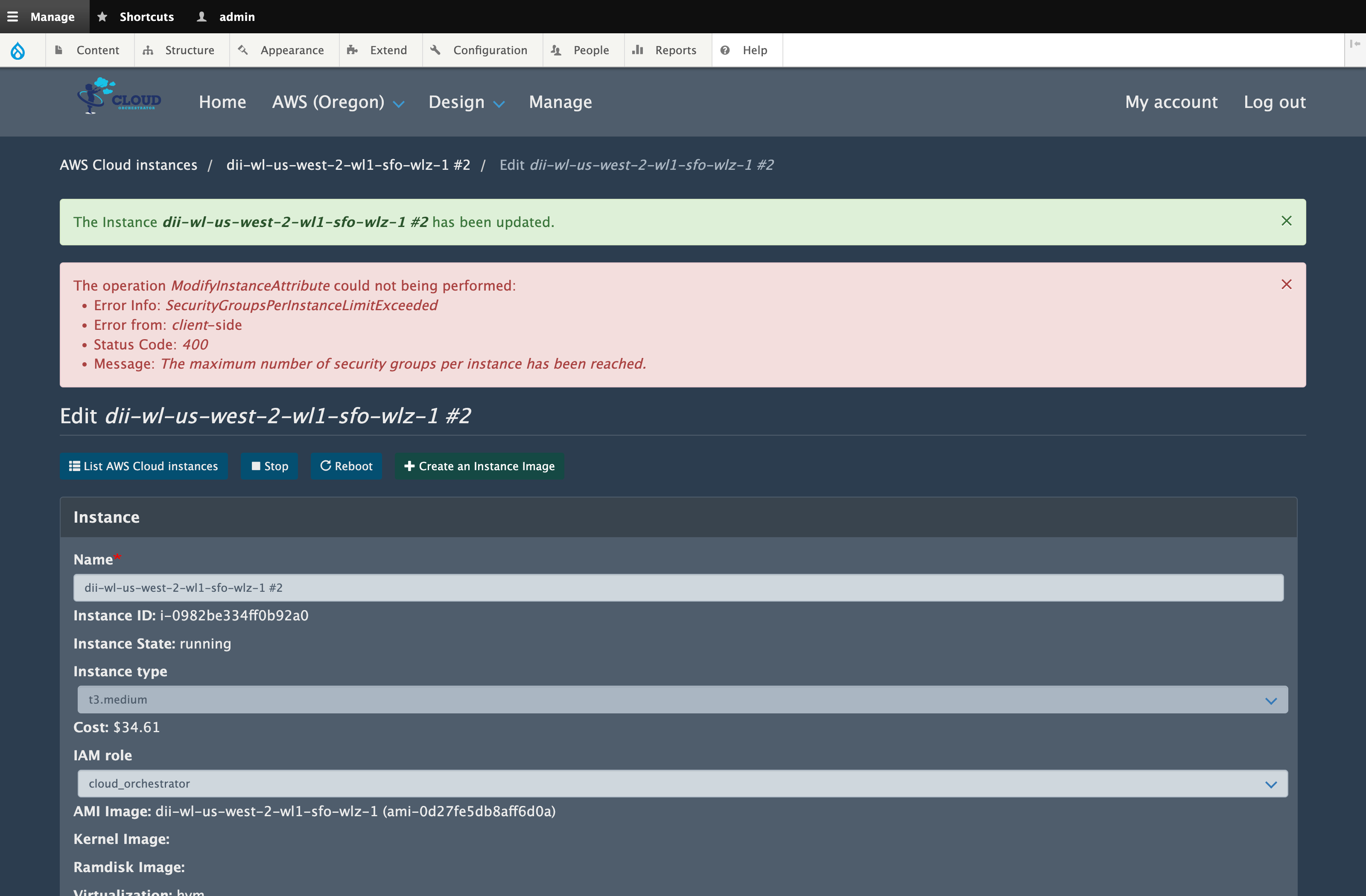Image resolution: width=1366 pixels, height=896 pixels.
Task: Expand the AWS (Oregon) menu
Action: [x=338, y=102]
